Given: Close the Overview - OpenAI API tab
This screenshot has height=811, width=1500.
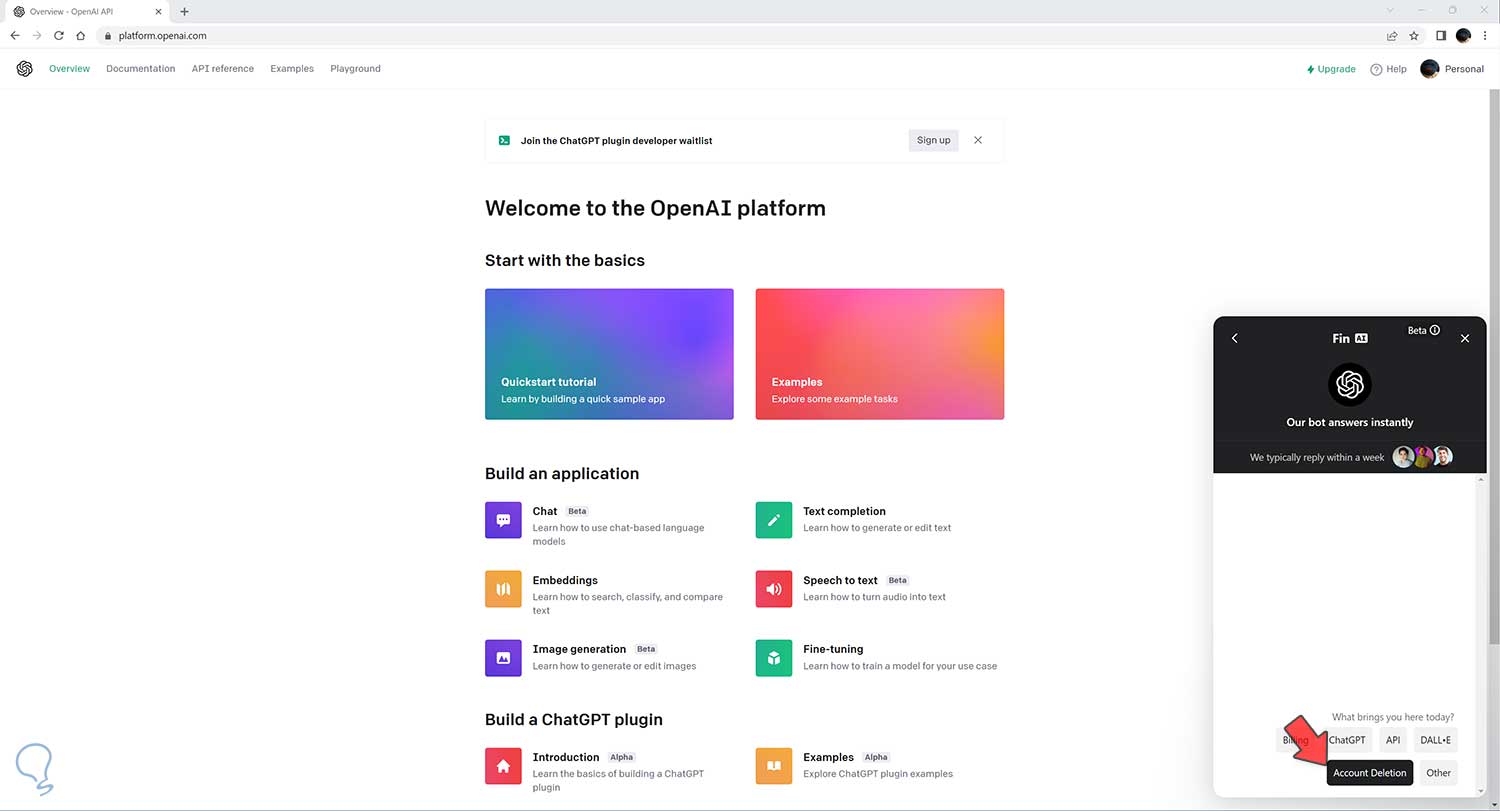Looking at the screenshot, I should 158,12.
